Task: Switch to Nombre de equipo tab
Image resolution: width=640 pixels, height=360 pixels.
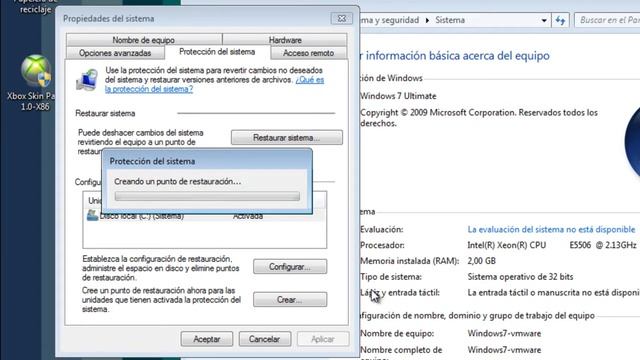Action: (x=144, y=40)
